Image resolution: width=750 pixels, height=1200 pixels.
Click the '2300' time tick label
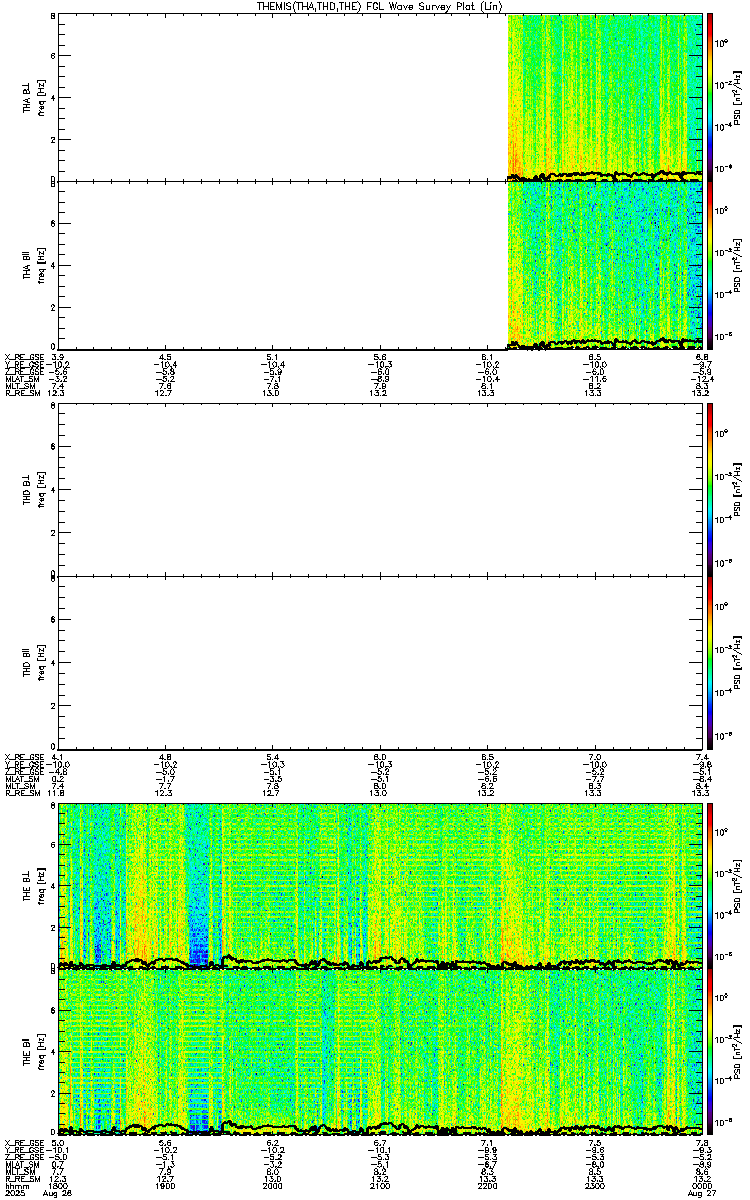coord(594,1186)
